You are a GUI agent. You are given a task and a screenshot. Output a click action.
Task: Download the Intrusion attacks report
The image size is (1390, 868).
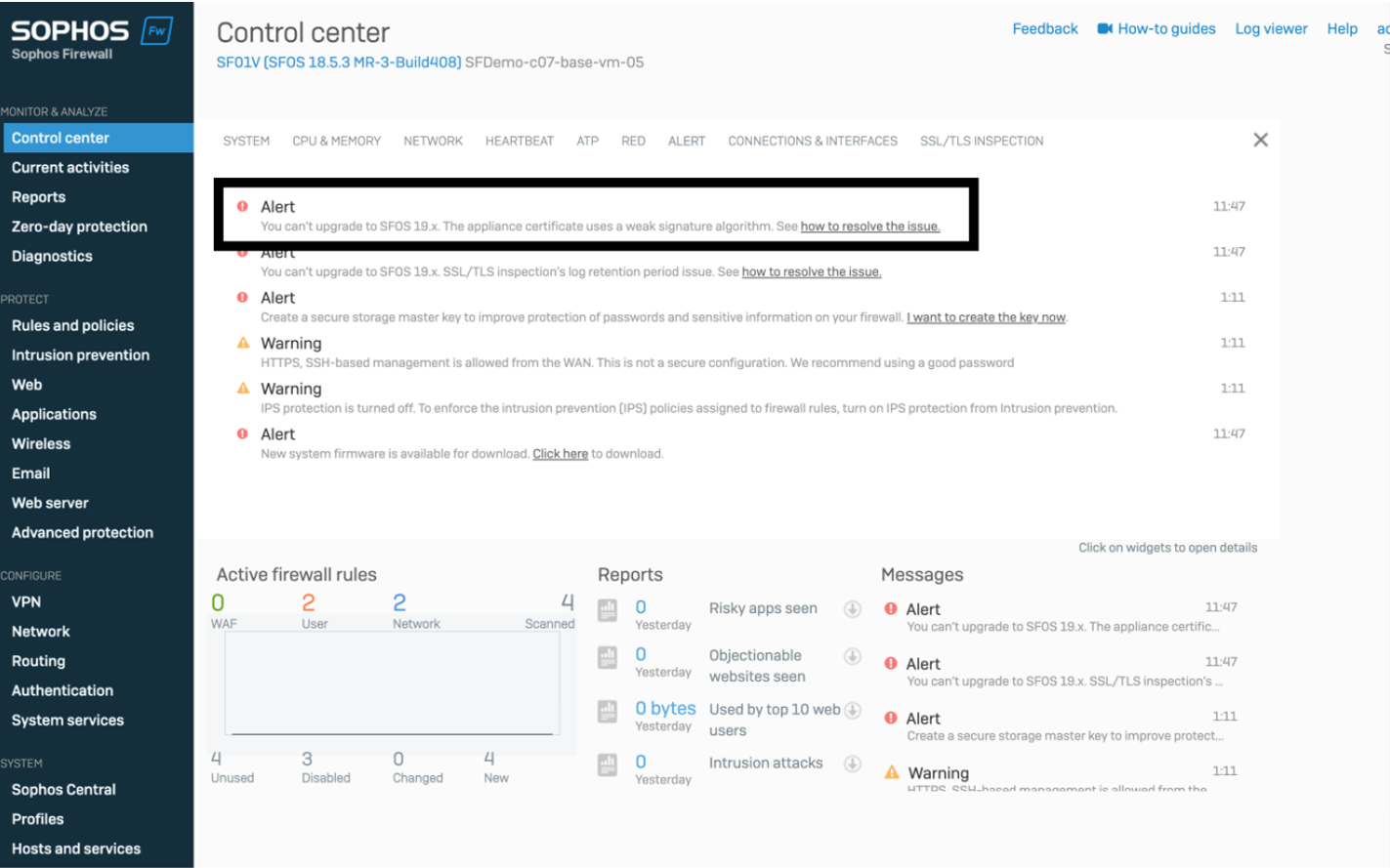[852, 764]
